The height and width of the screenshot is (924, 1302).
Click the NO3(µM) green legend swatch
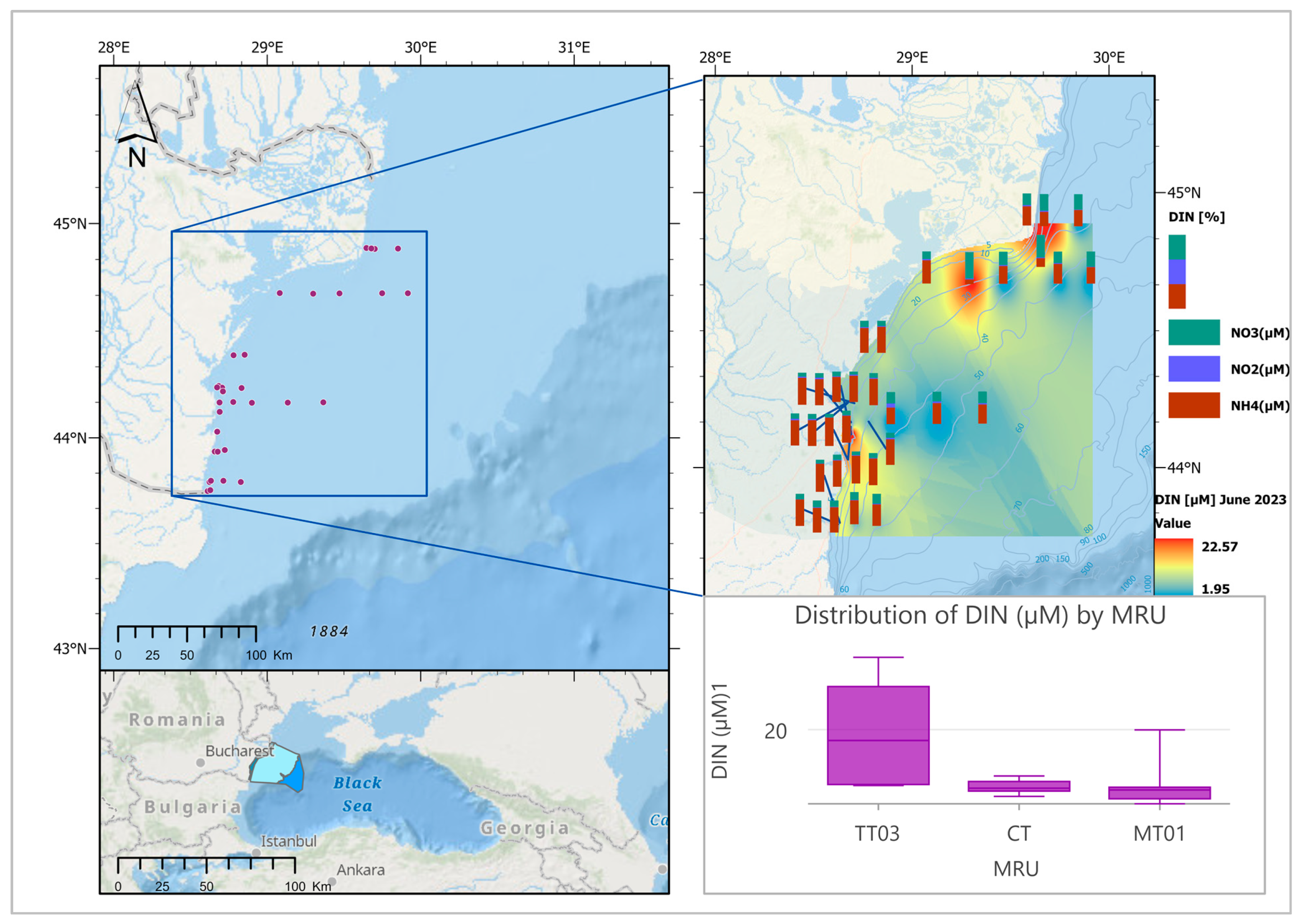click(x=1193, y=332)
